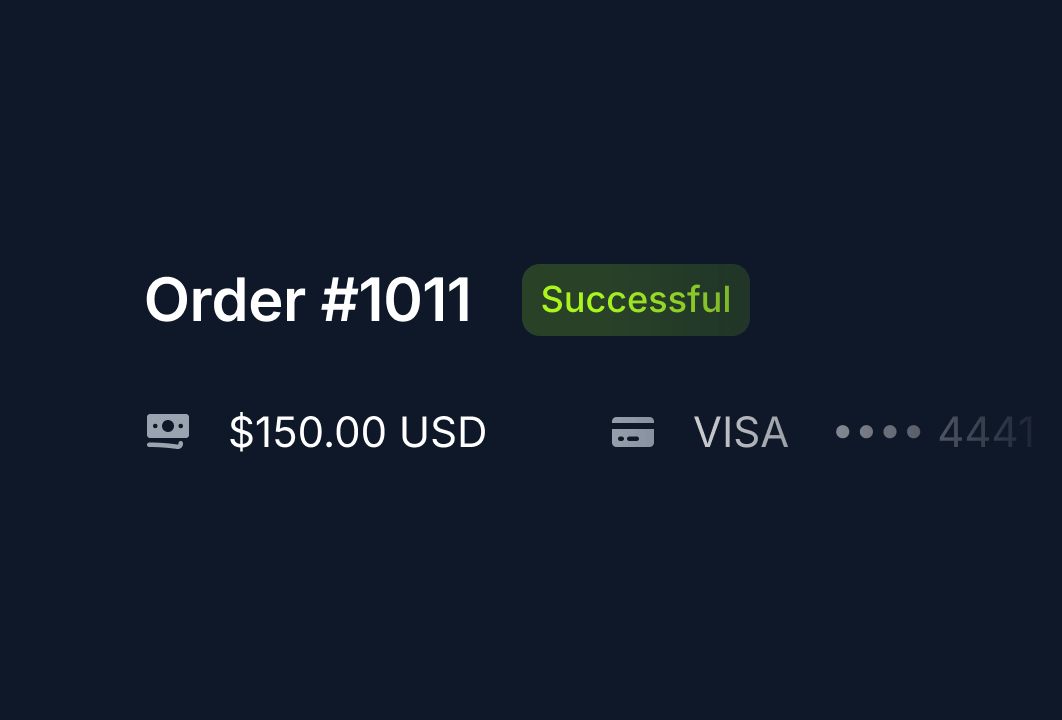The width and height of the screenshot is (1062, 720).
Task: Check the Successful payment status label
Action: [x=635, y=300]
